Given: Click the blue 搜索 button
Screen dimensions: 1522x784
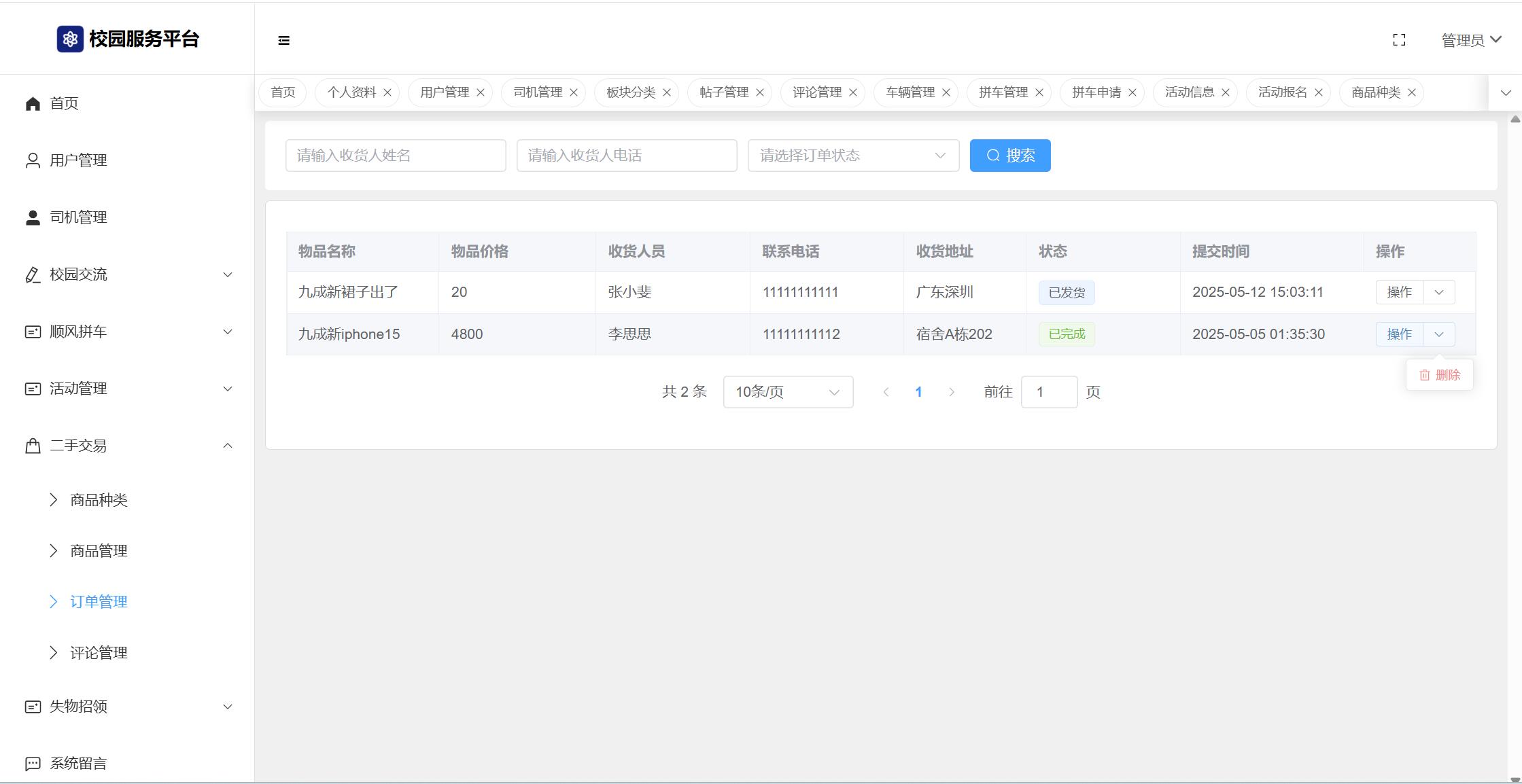Looking at the screenshot, I should click(1009, 156).
